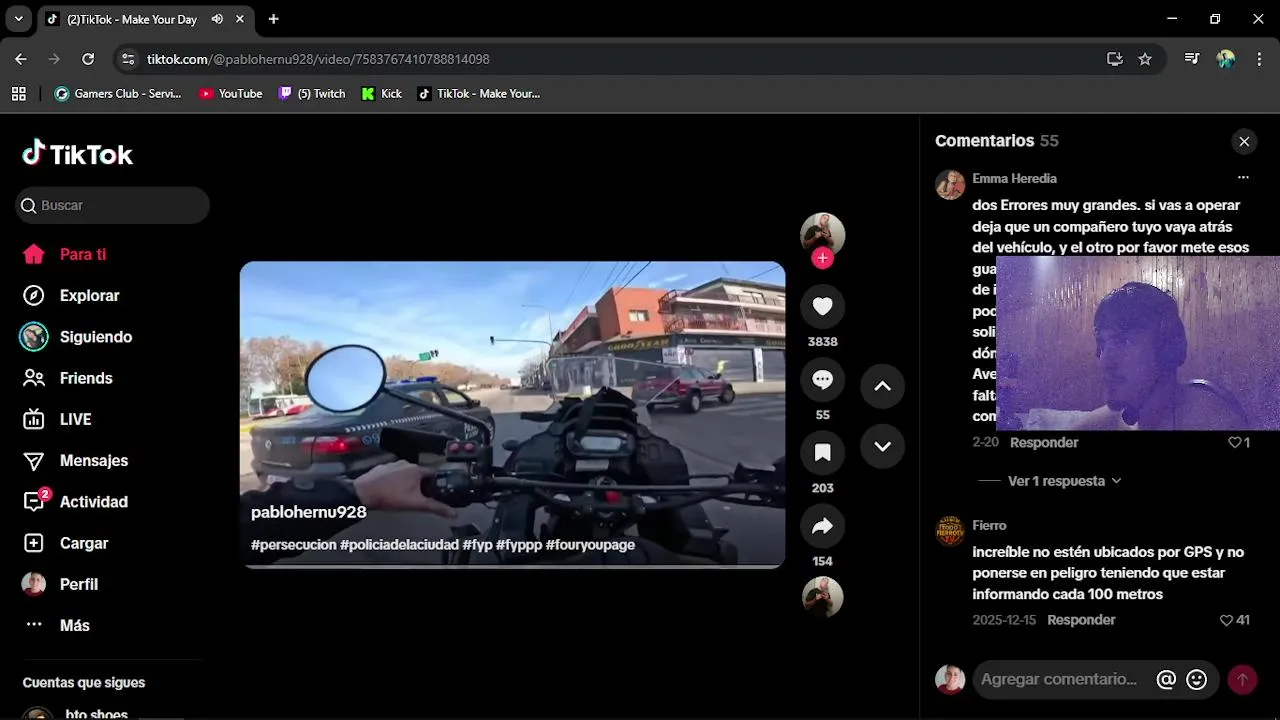Open the sound disc below share count
The height and width of the screenshot is (720, 1280).
tap(822, 597)
